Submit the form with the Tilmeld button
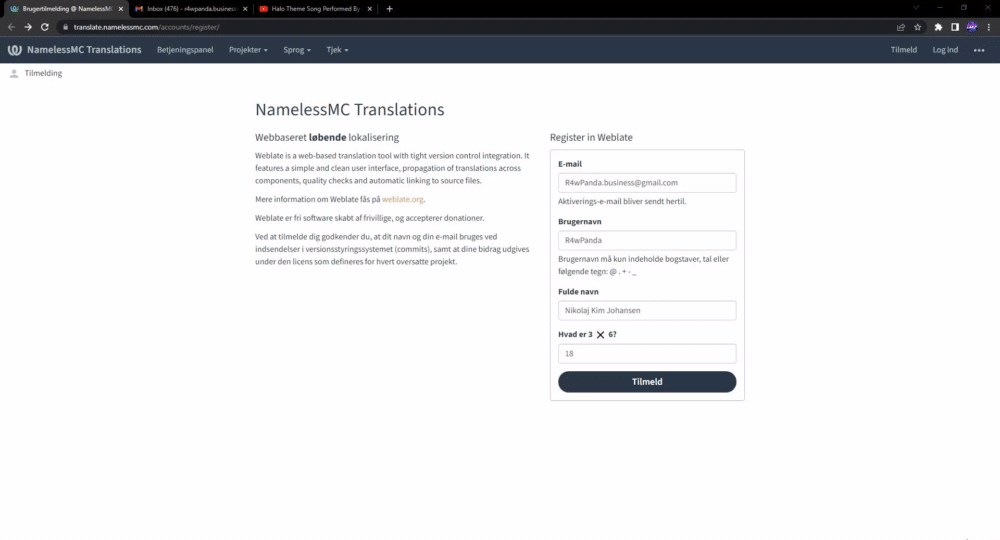Image resolution: width=1000 pixels, height=540 pixels. tap(647, 382)
